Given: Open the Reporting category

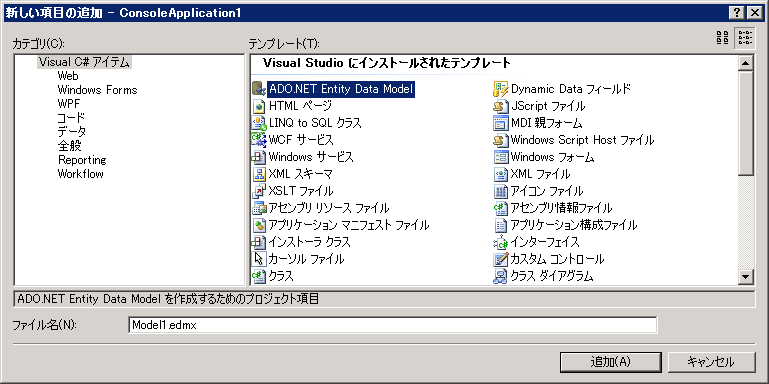Looking at the screenshot, I should tap(82, 160).
